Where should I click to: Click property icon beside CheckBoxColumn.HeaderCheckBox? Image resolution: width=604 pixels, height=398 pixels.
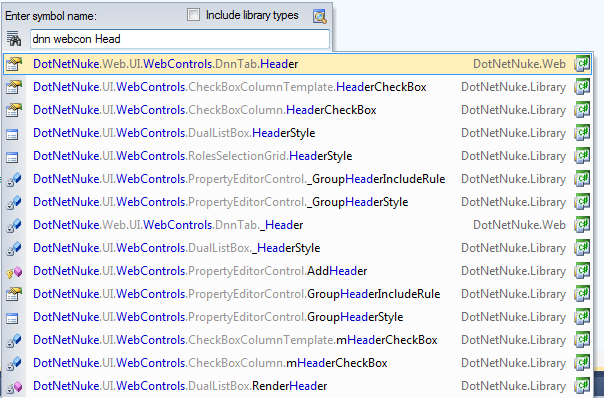(x=14, y=110)
